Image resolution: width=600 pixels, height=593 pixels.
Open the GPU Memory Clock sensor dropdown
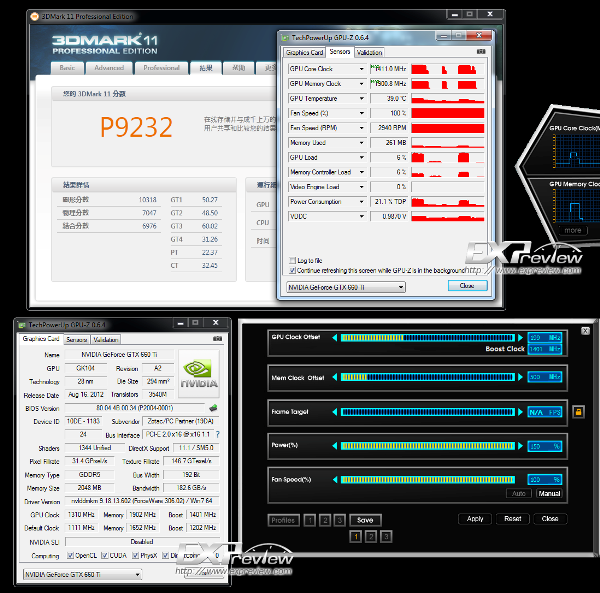(x=361, y=84)
